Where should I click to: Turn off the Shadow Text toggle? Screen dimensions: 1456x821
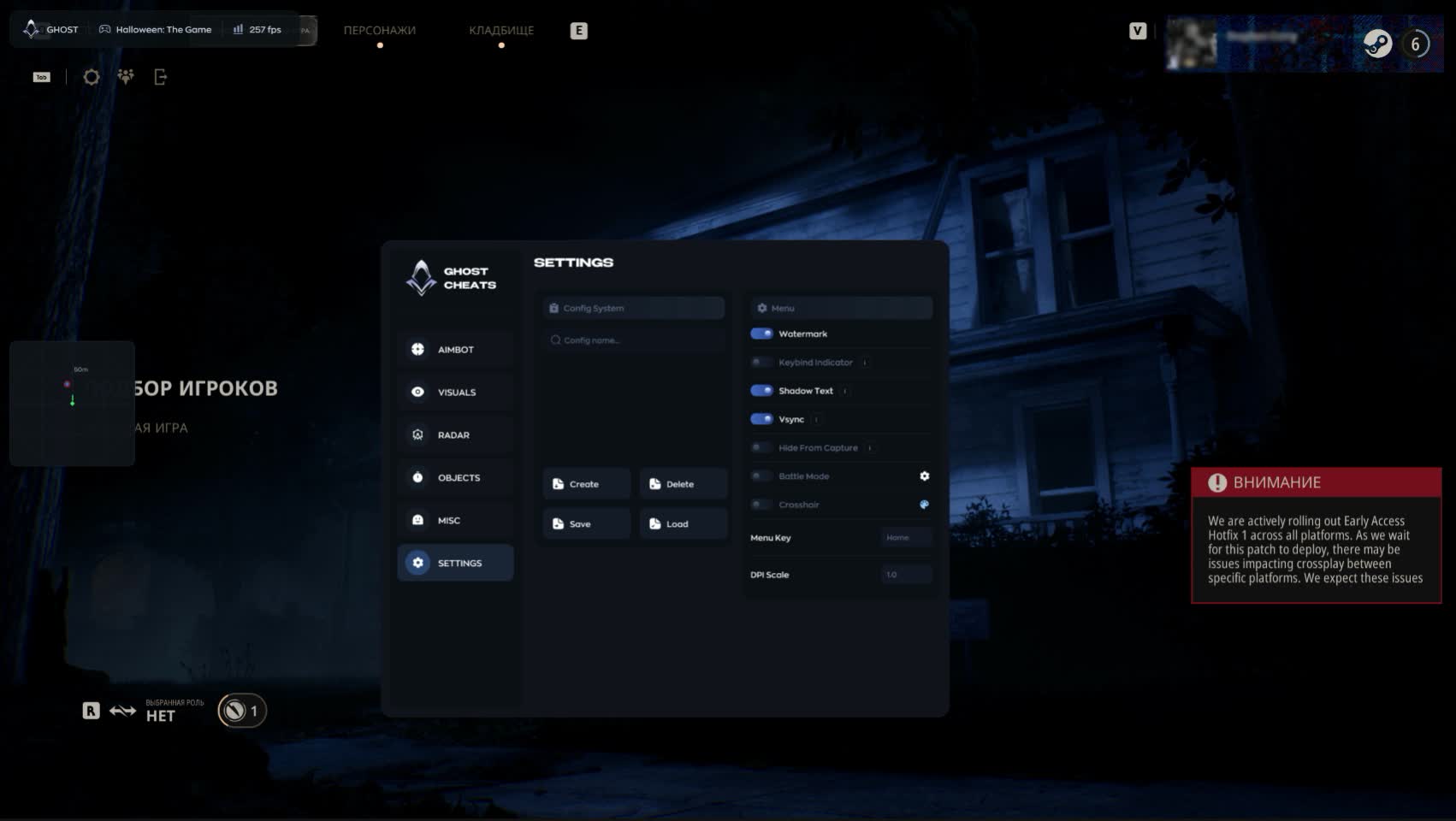tap(761, 390)
